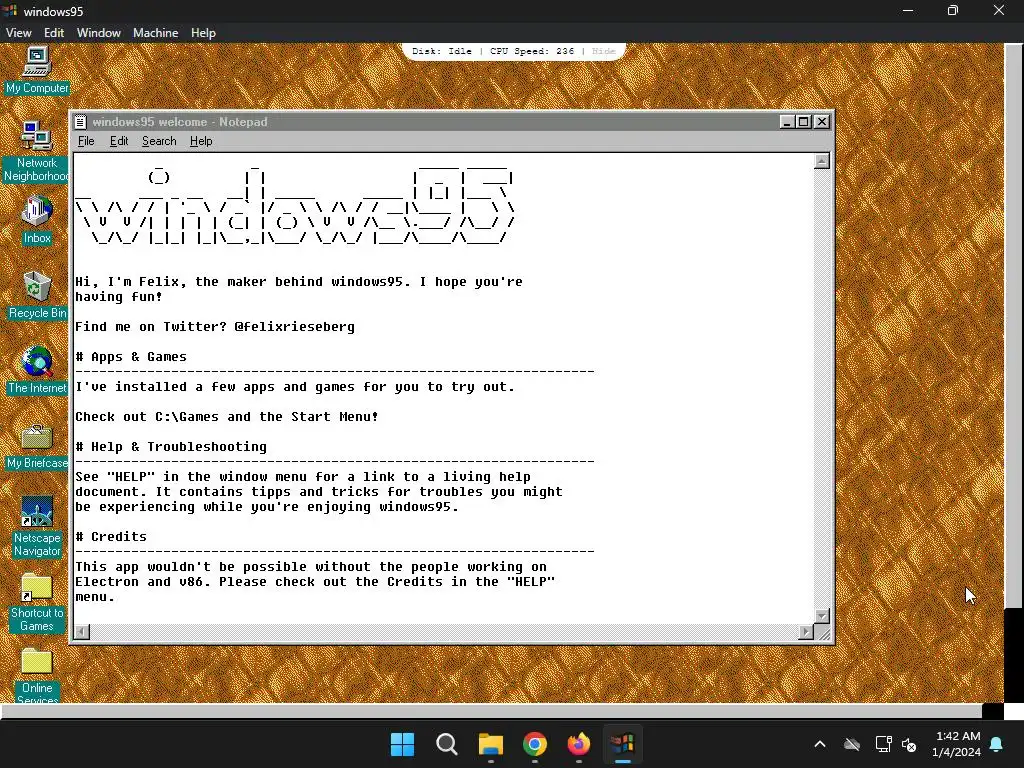Open File Explorer from the taskbar
Viewport: 1024px width, 768px height.
tap(490, 744)
